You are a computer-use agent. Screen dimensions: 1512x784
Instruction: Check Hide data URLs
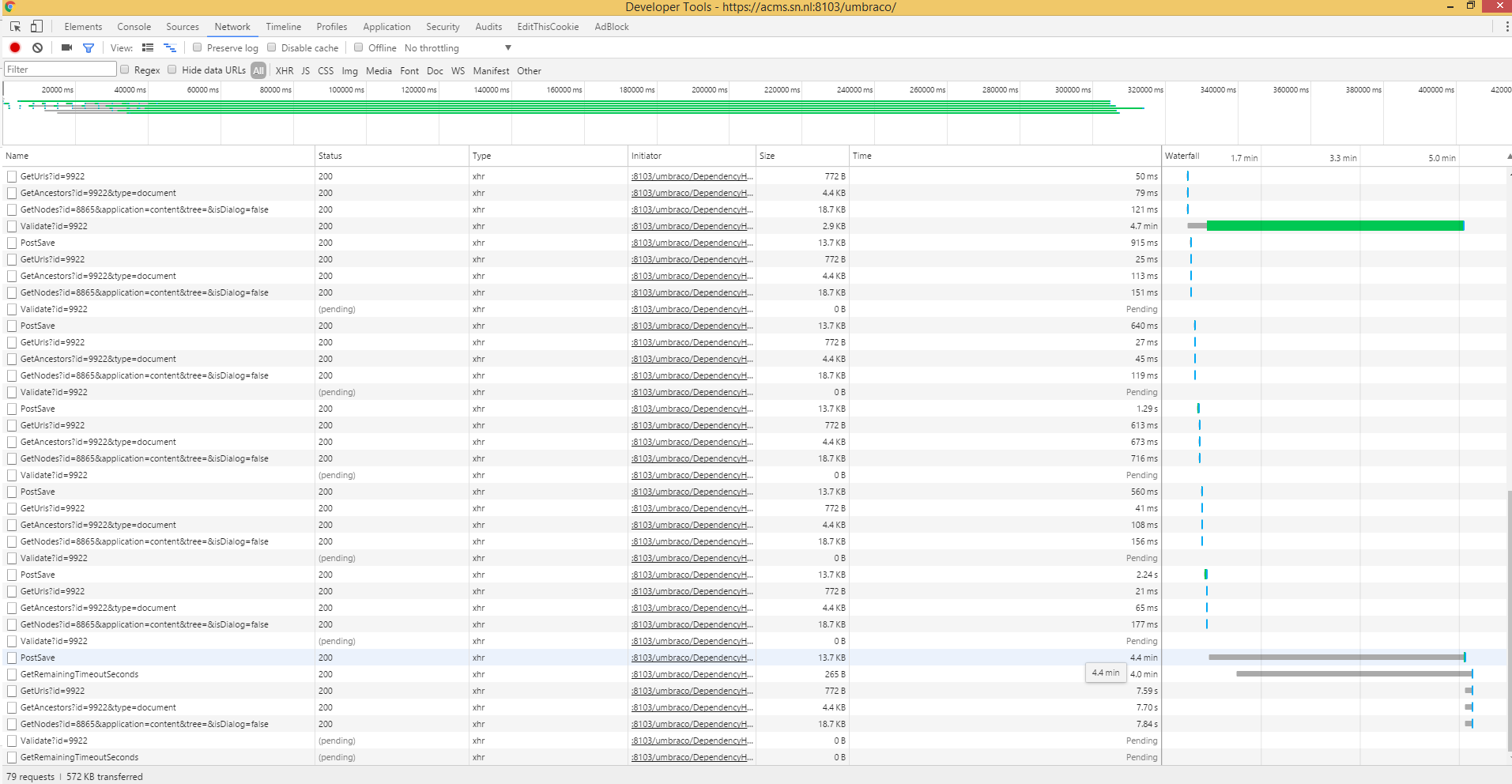point(172,70)
